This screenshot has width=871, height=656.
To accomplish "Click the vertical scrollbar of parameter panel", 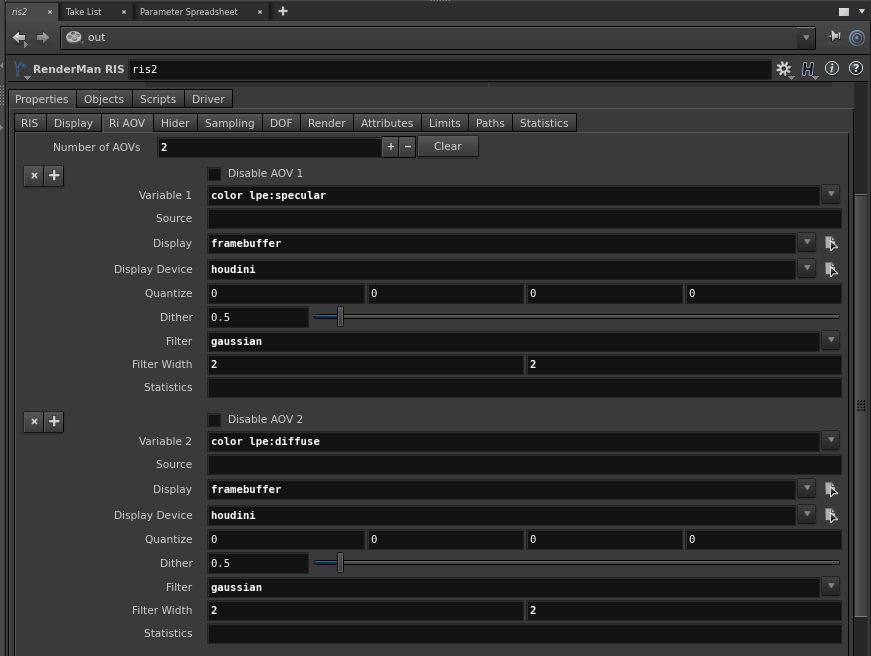I will tap(861, 405).
